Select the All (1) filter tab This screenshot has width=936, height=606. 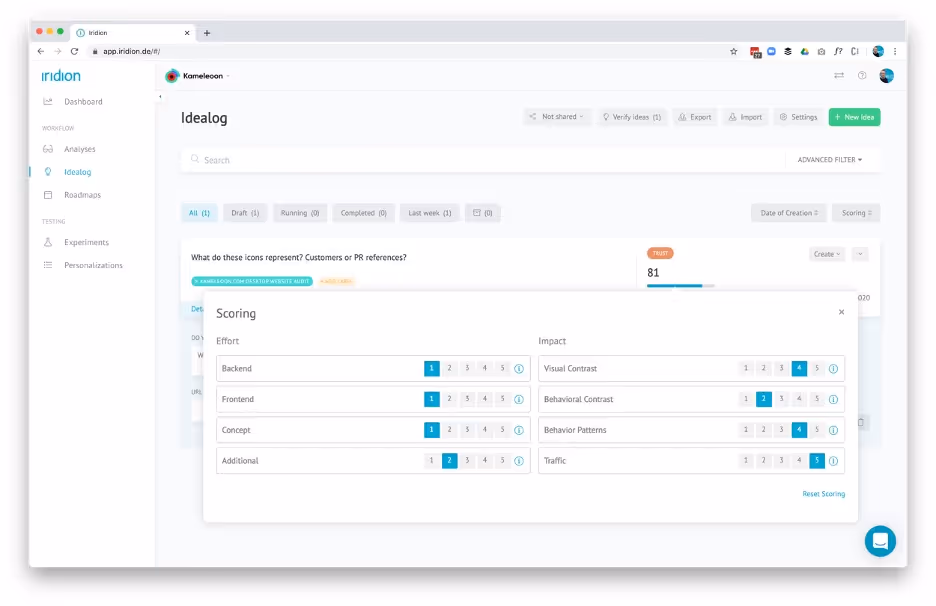(199, 213)
